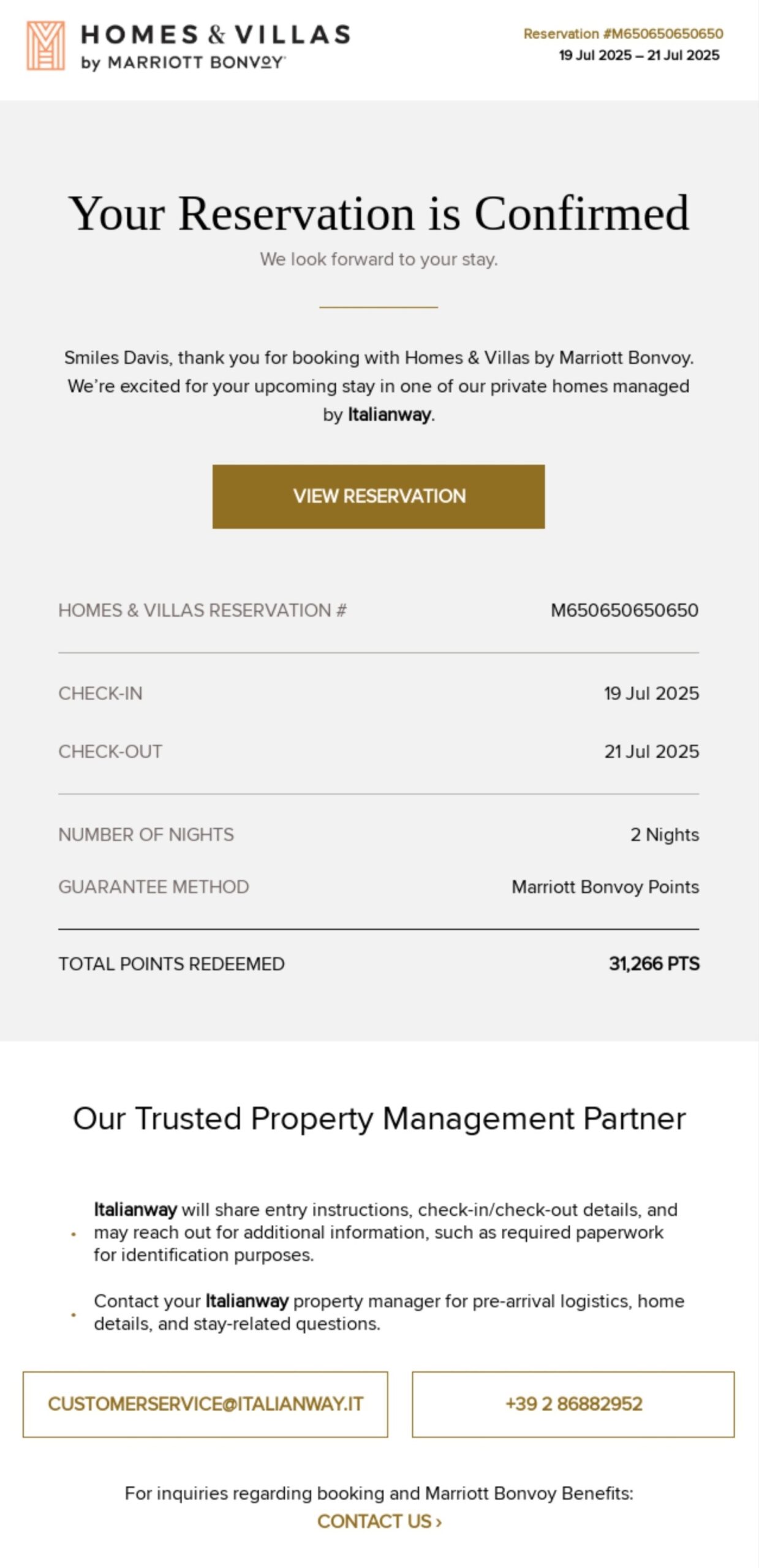Call Italianway at +39 2 86882952
The height and width of the screenshot is (1568, 759).
click(x=573, y=1404)
